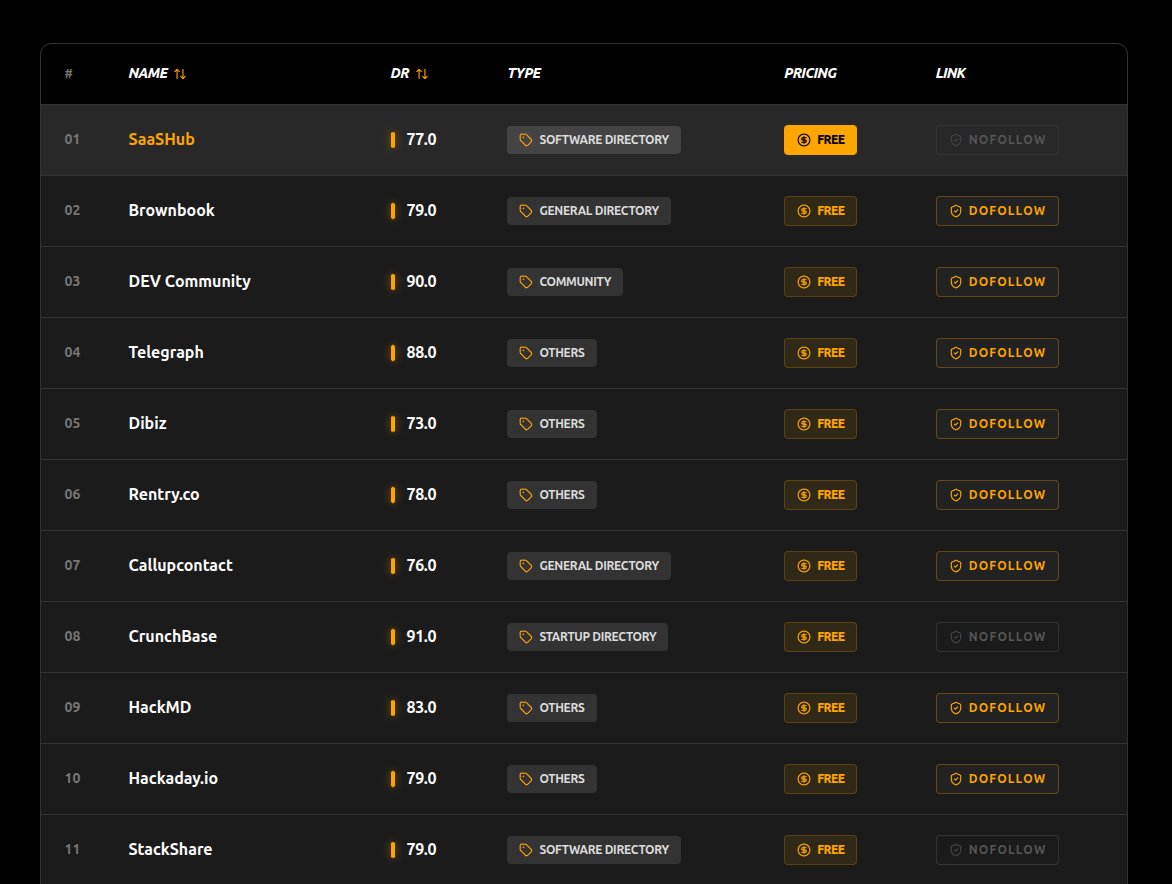Click the highlighted FREE badge for SaaSHub
Viewport: 1172px width, 884px height.
820,140
